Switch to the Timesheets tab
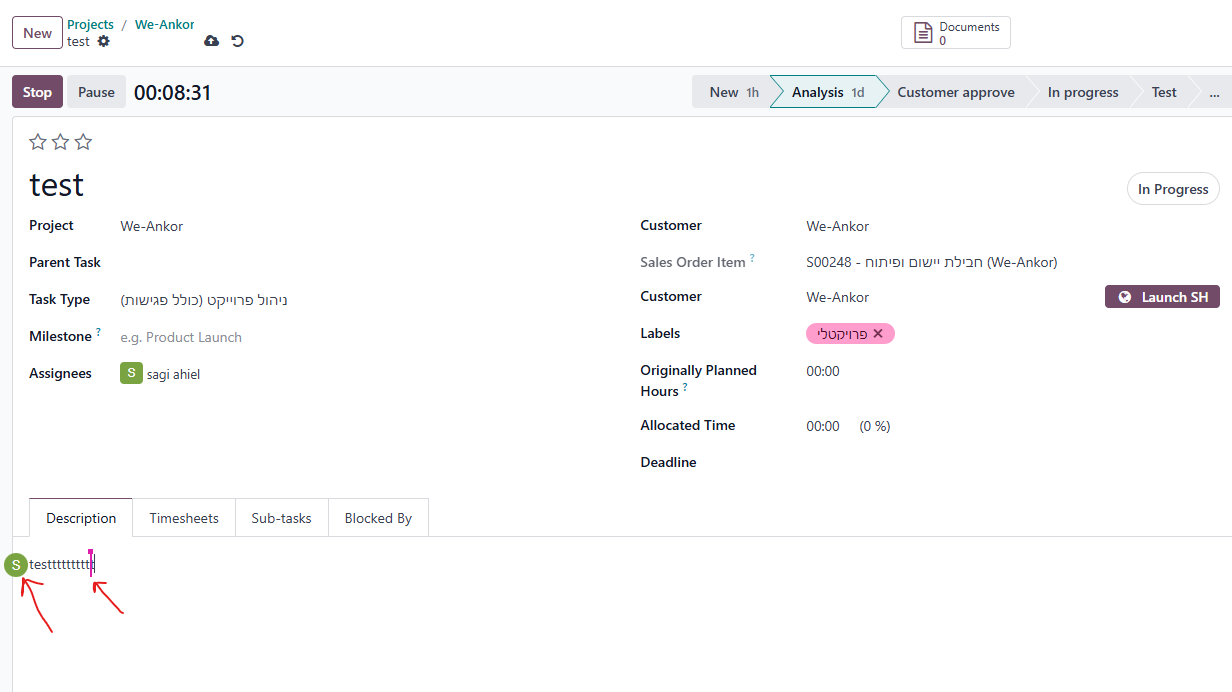Screen dimensions: 1232x692 click(x=184, y=518)
